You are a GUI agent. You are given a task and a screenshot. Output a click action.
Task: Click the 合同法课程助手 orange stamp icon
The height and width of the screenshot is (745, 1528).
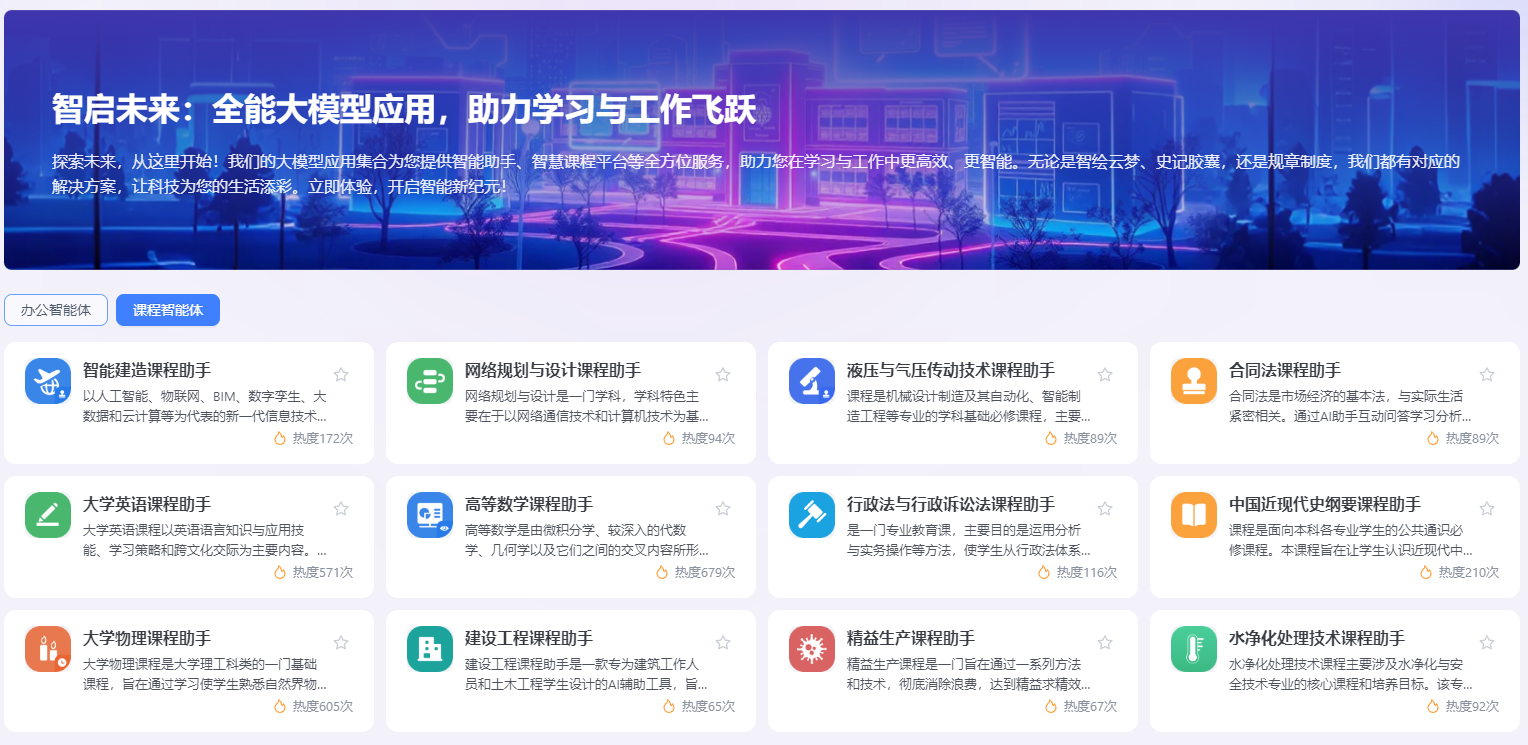click(x=1194, y=381)
